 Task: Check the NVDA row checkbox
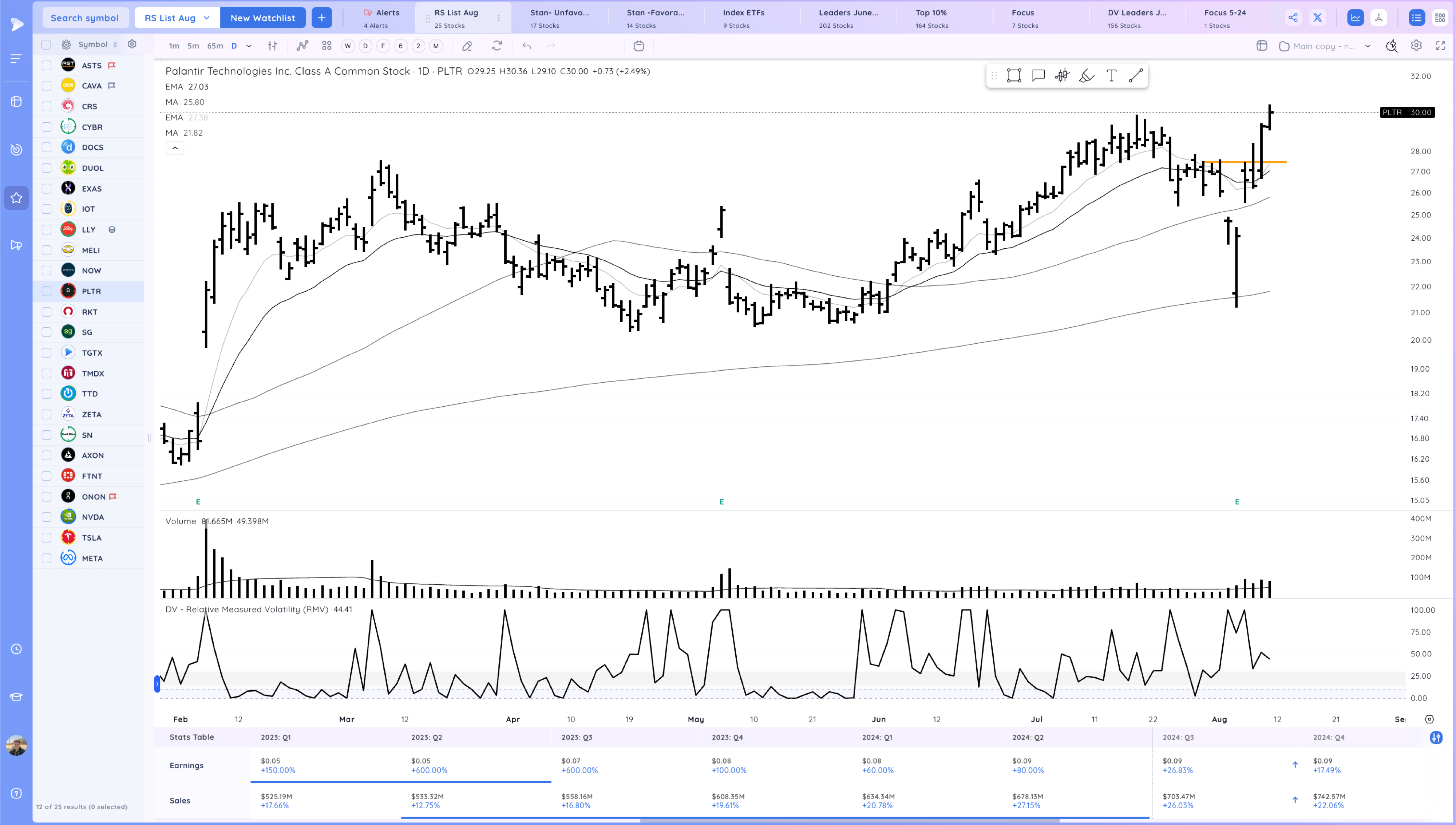pyautogui.click(x=47, y=517)
